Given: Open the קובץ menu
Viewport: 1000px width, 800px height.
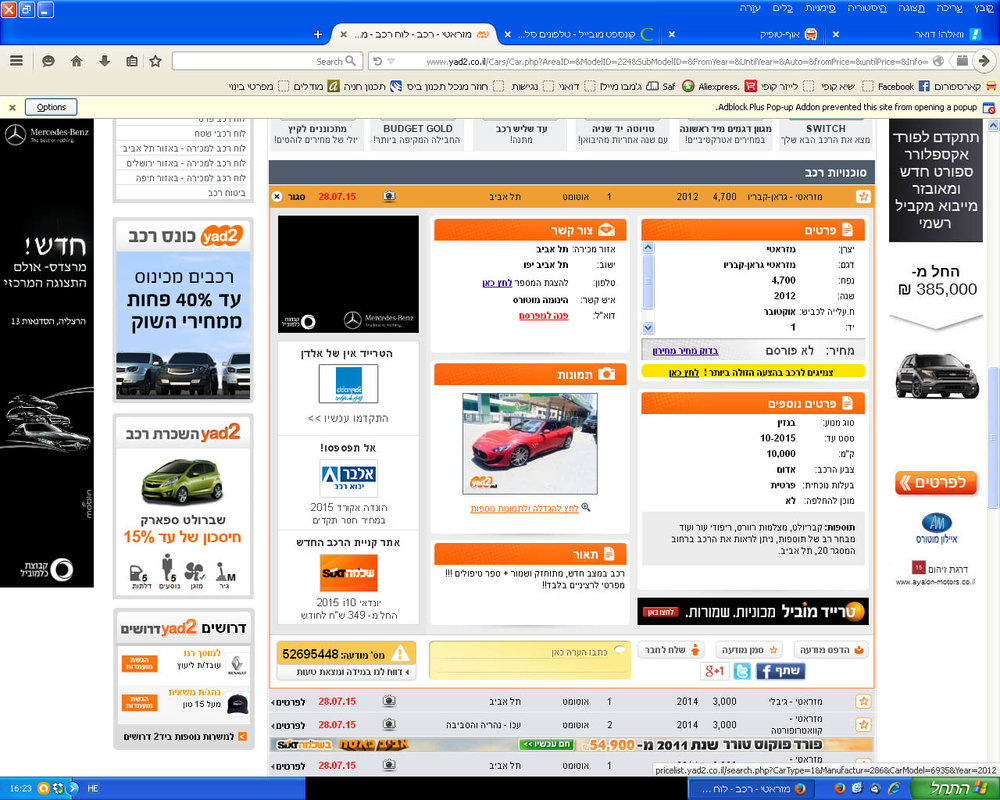Looking at the screenshot, I should [x=984, y=8].
